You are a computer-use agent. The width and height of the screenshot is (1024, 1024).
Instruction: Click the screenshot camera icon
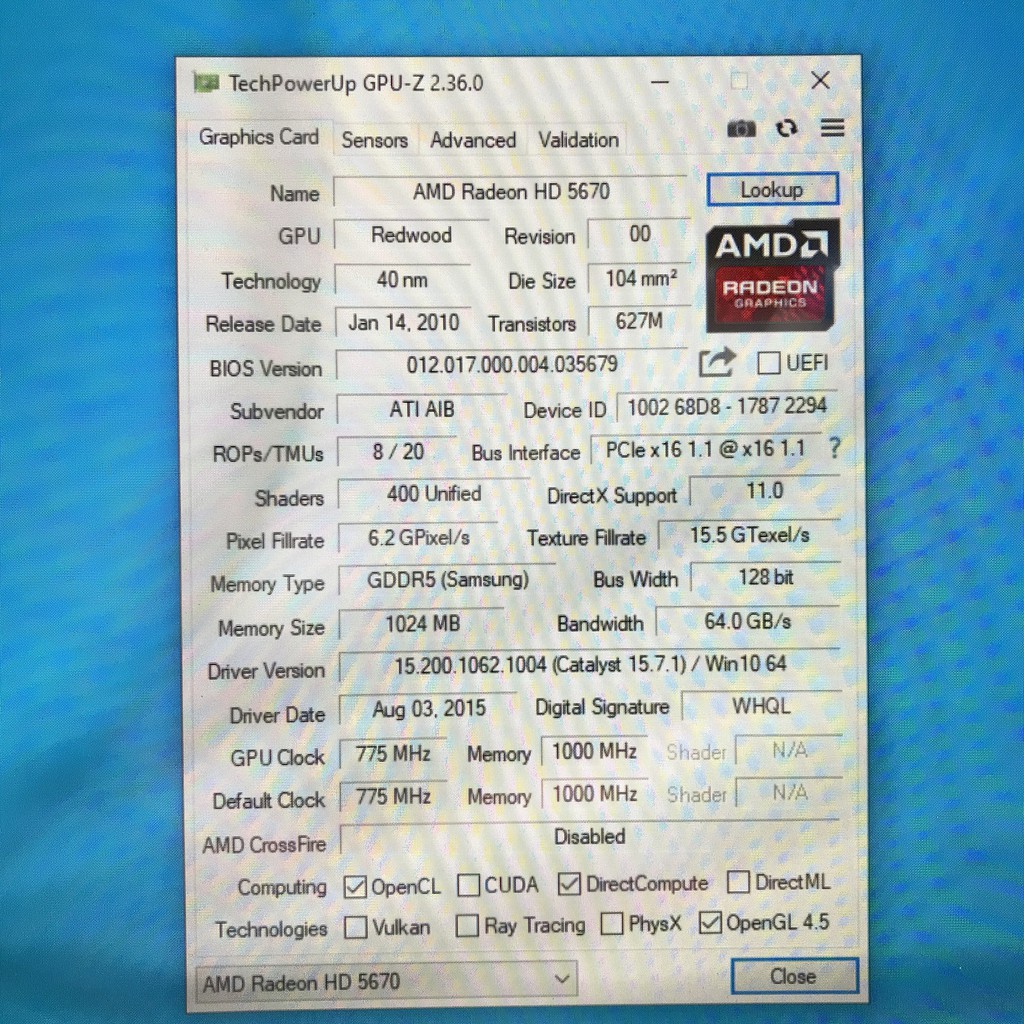coord(742,129)
